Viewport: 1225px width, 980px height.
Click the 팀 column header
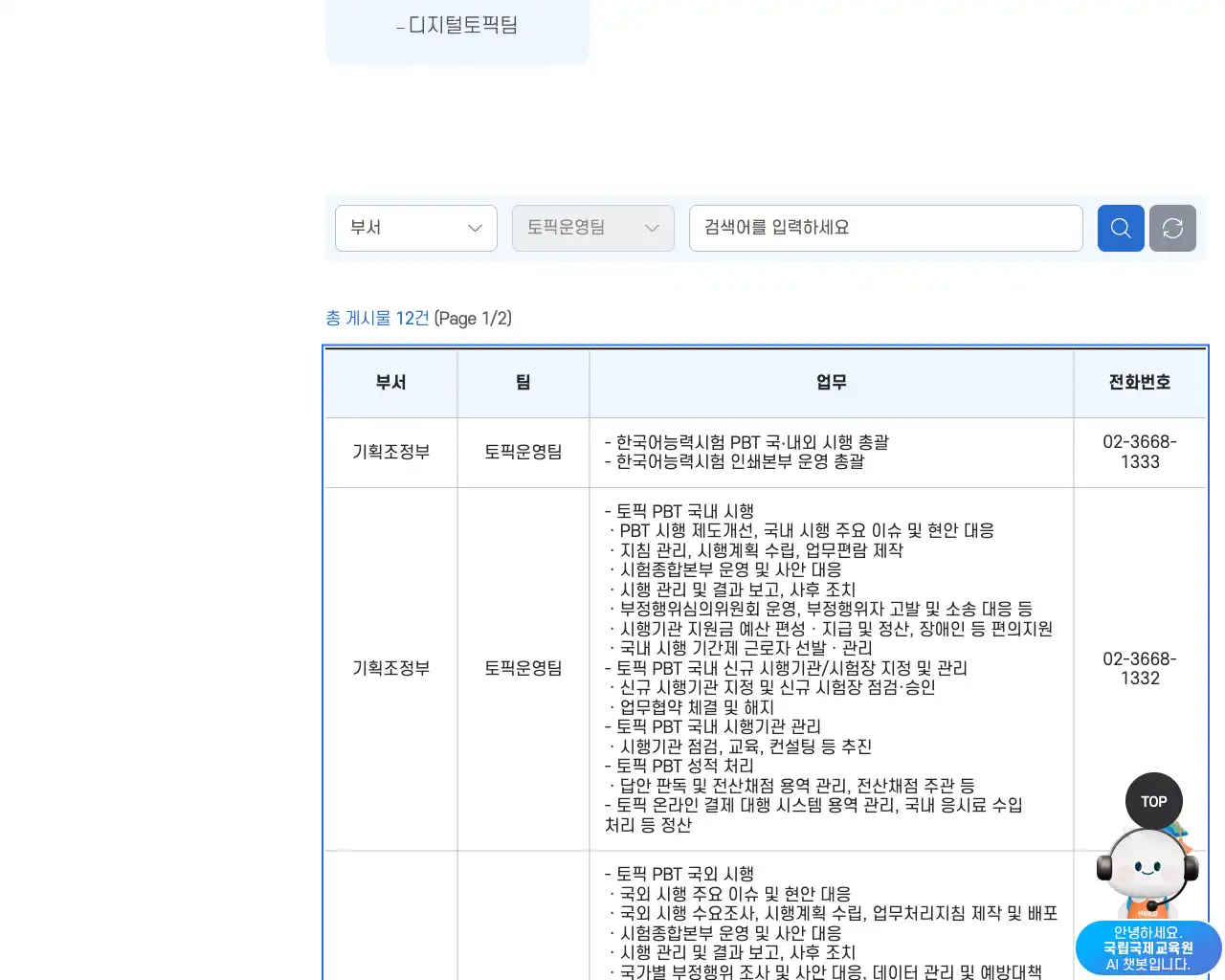pyautogui.click(x=523, y=383)
